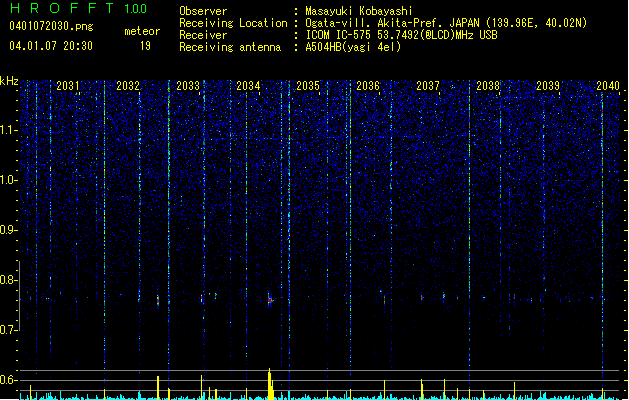Image resolution: width=629 pixels, height=400 pixels.
Task: Click the A504HB(yagi 4el) antenna text
Action: tap(353, 47)
